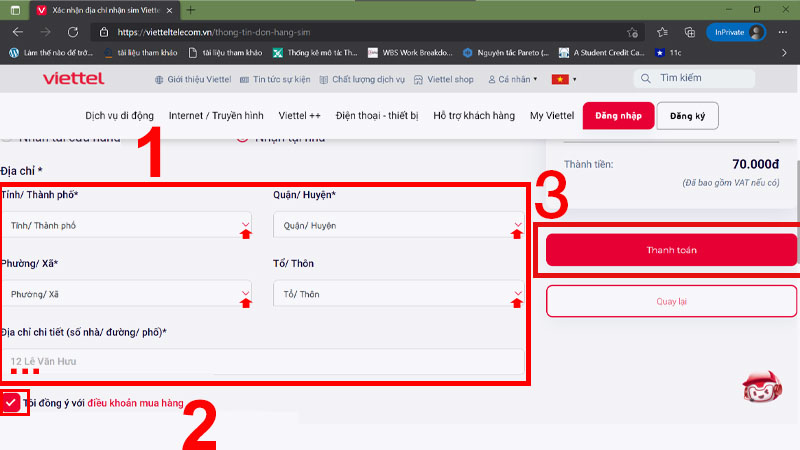Open browser settings three-dot menu
Screen dimensions: 800x450
point(783,31)
